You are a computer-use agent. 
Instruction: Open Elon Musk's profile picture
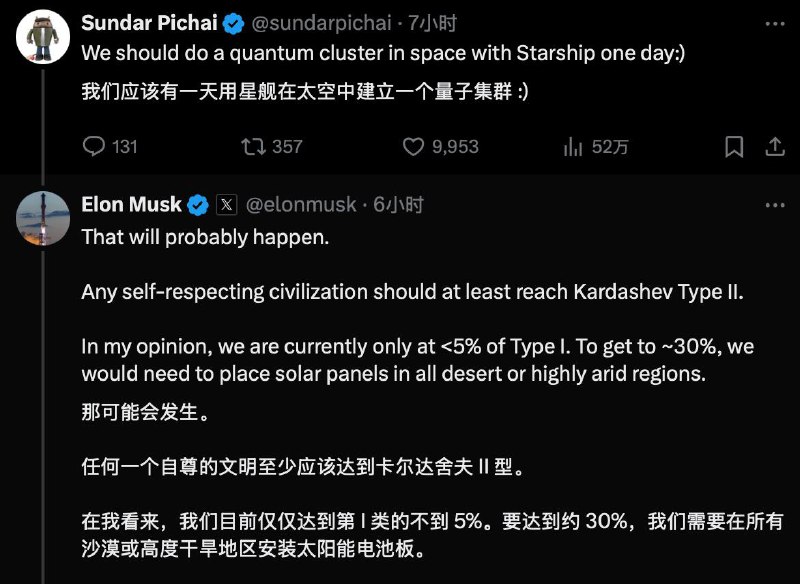coord(43,218)
